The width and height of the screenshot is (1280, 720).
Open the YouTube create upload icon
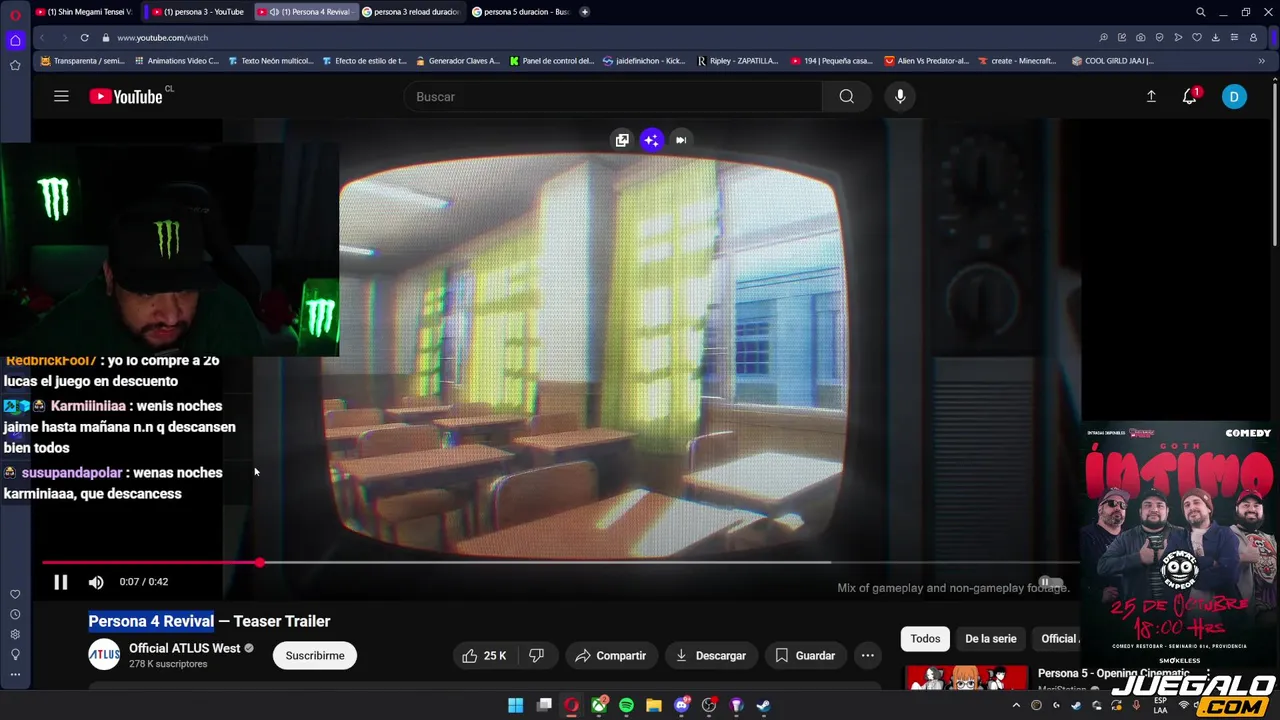[1151, 96]
